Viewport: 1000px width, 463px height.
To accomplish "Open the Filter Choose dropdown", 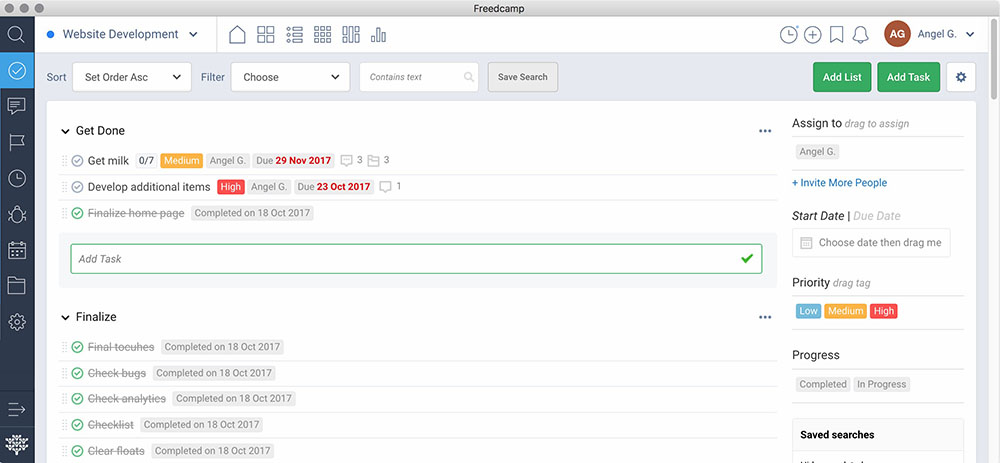I will [290, 77].
